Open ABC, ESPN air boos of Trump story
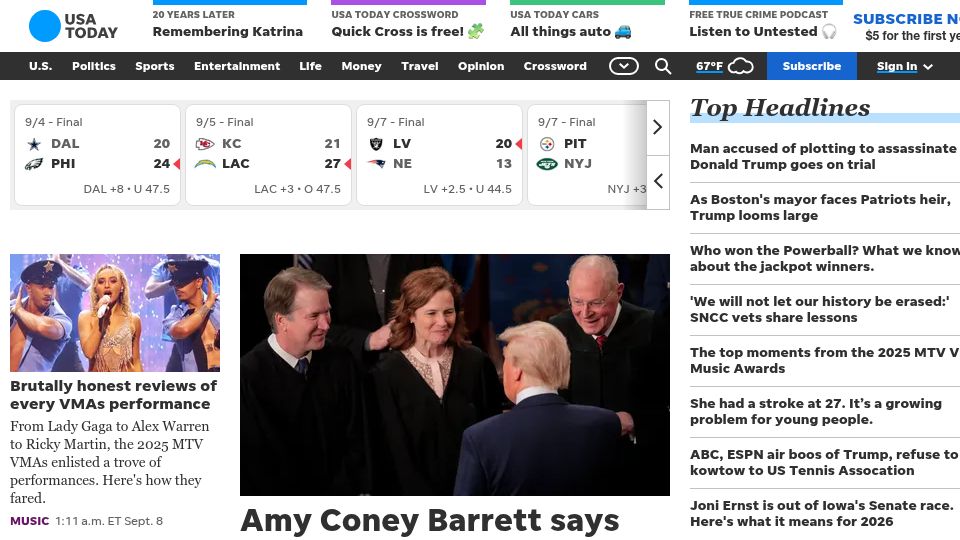 824,462
